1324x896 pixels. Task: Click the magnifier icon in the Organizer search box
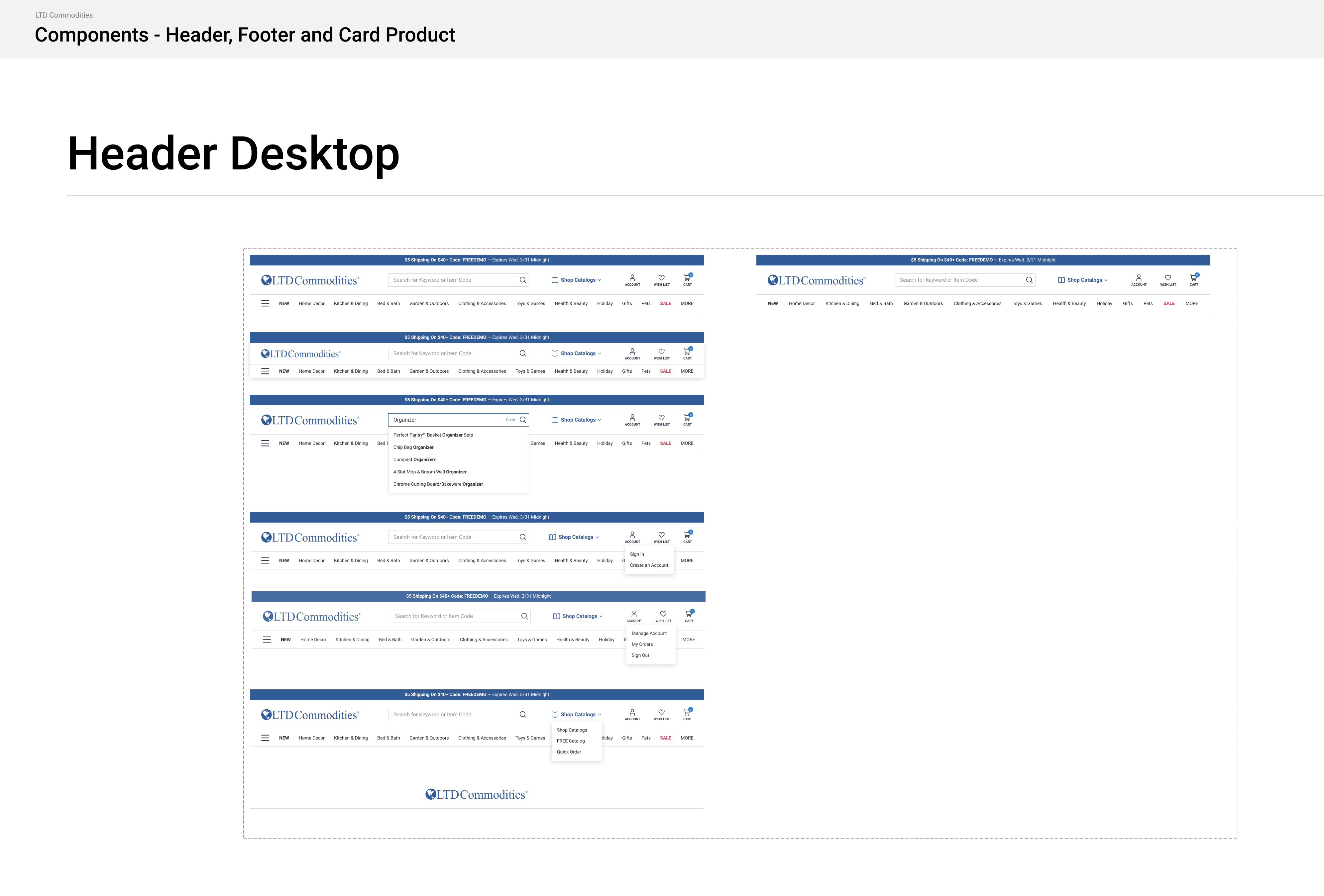(x=522, y=420)
